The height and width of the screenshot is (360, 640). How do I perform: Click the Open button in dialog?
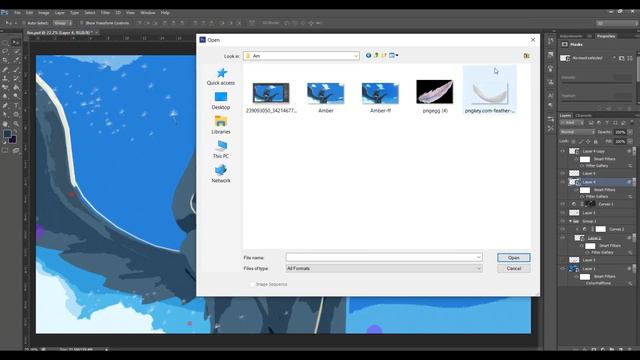pos(513,258)
